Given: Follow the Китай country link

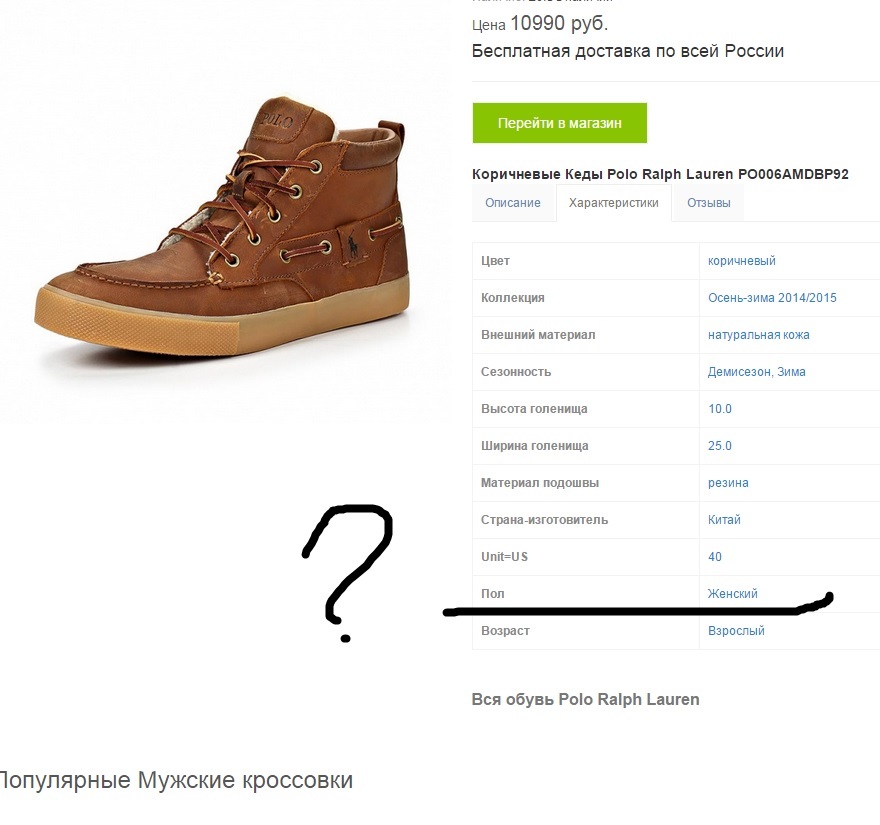Looking at the screenshot, I should (x=724, y=520).
